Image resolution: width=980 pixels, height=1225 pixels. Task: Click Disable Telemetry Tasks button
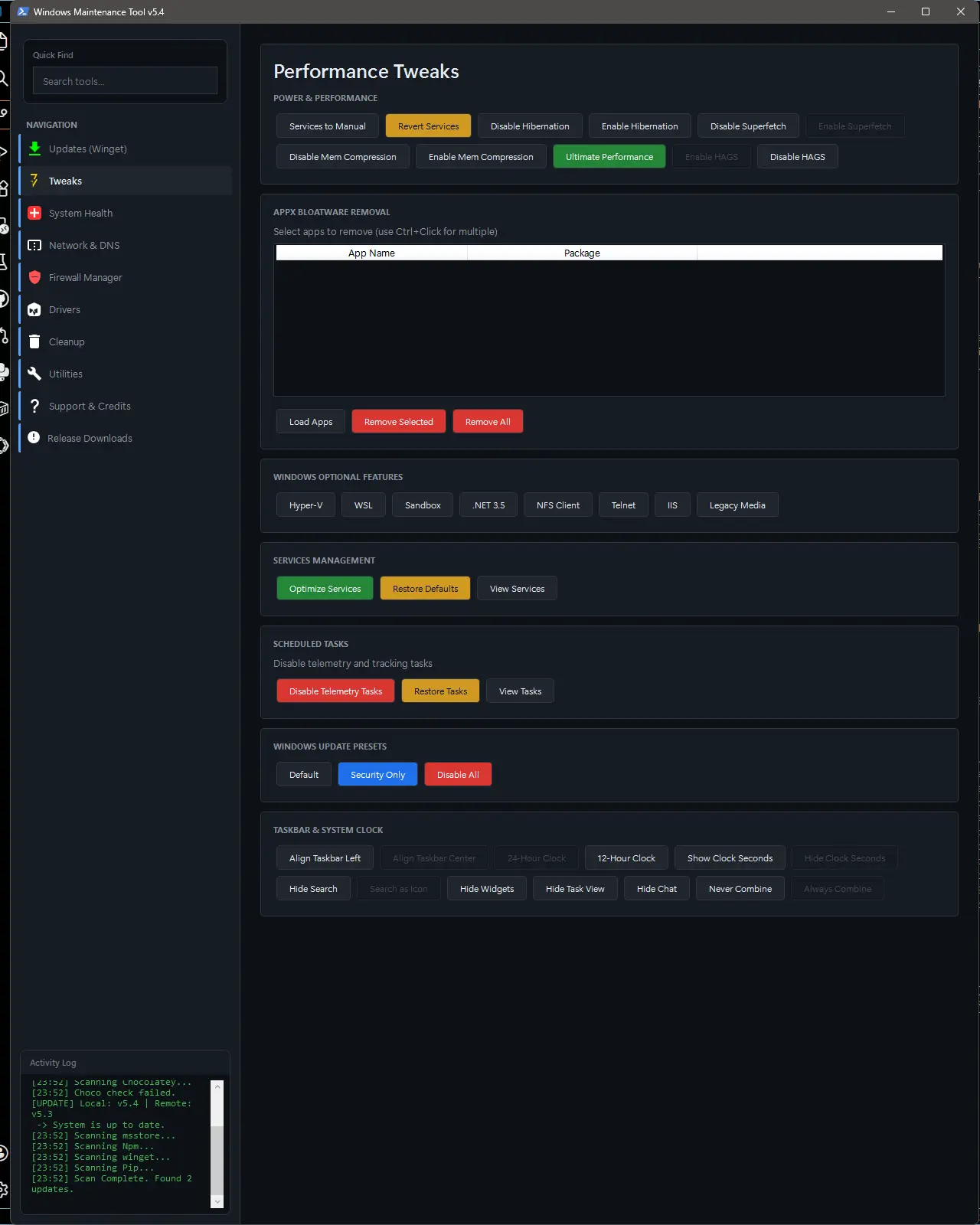coord(335,691)
